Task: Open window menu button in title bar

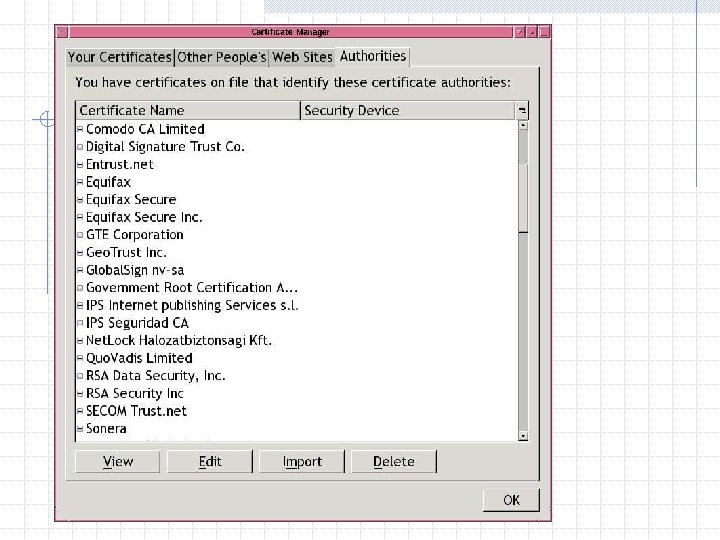Action: [62, 32]
